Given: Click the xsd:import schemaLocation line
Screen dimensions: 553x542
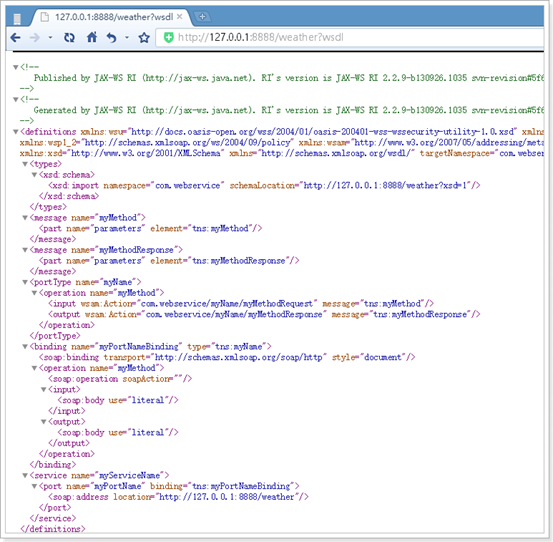Looking at the screenshot, I should pyautogui.click(x=264, y=185).
